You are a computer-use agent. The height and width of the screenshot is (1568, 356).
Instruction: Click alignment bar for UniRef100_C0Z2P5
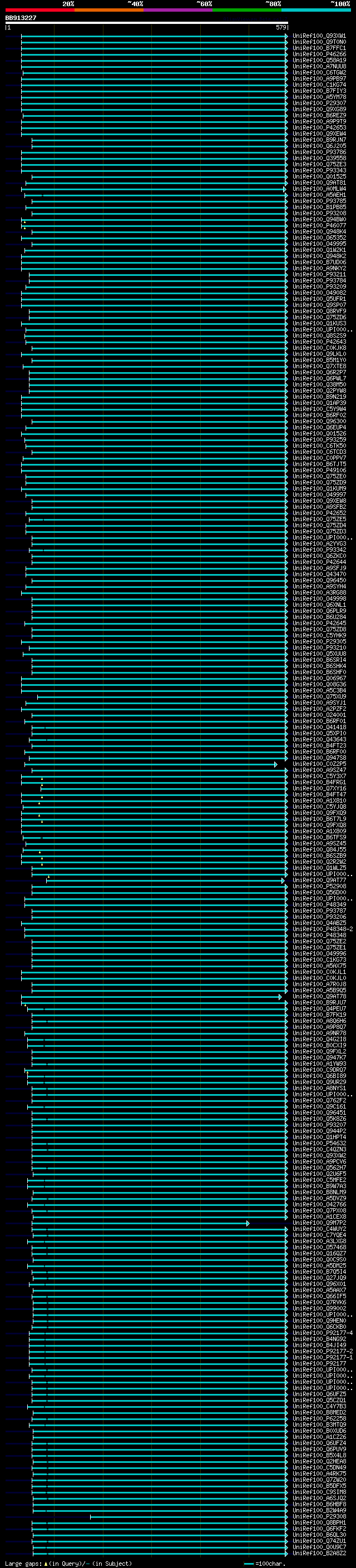(151, 764)
